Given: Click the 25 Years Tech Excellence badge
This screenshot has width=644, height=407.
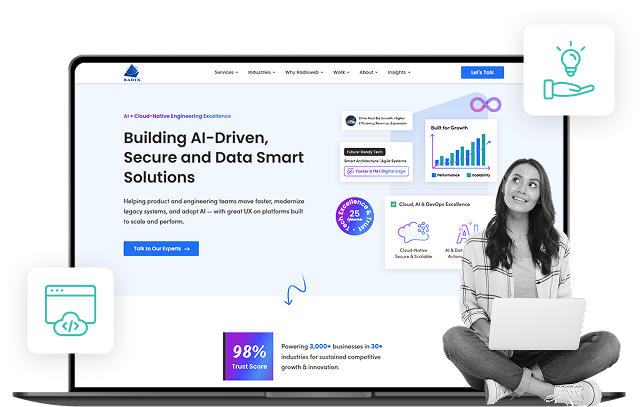Looking at the screenshot, I should click(354, 216).
